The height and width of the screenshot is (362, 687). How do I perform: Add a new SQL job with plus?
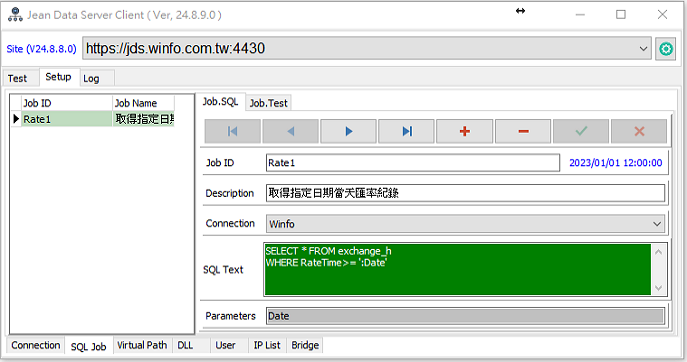click(x=465, y=131)
